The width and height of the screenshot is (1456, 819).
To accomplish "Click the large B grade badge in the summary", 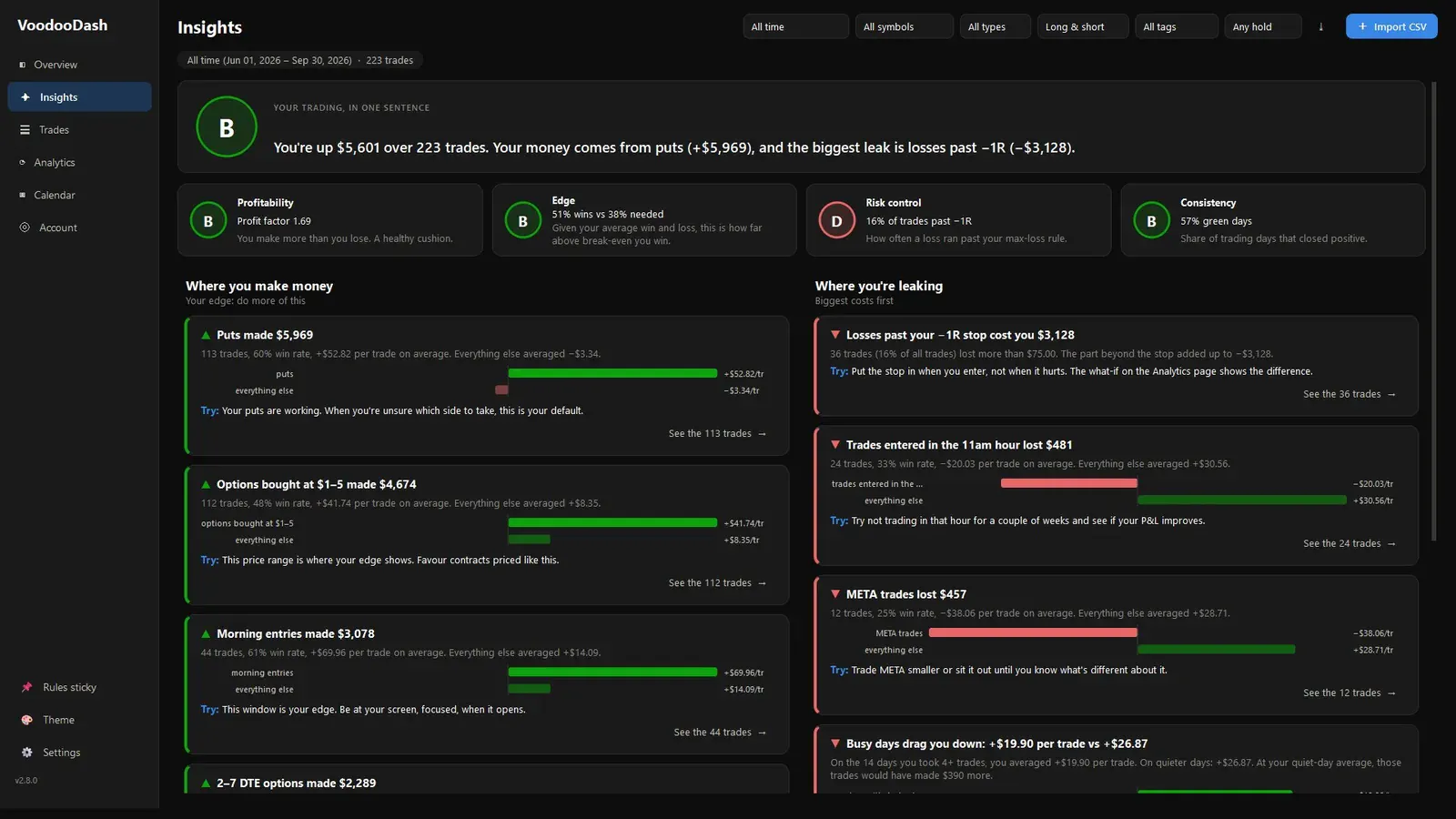I will (227, 127).
